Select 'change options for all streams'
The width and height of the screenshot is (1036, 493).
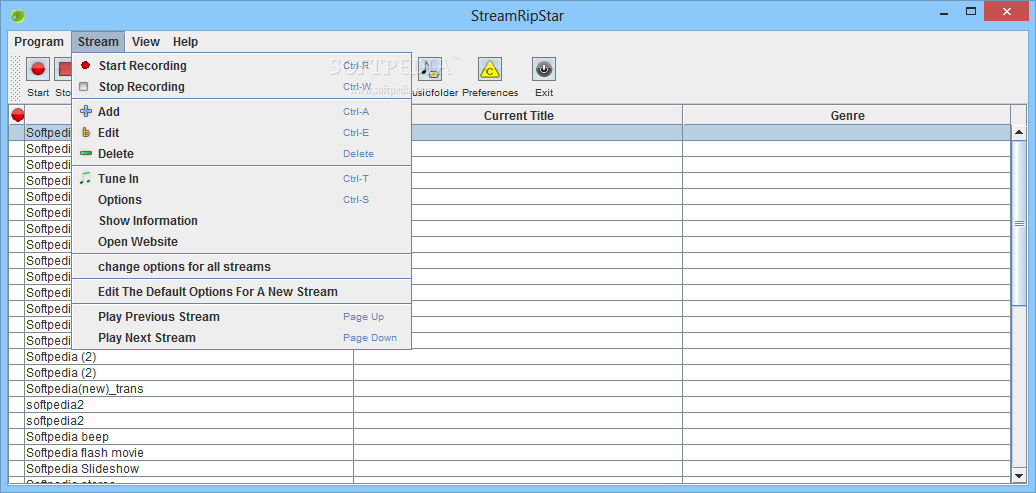(x=241, y=267)
